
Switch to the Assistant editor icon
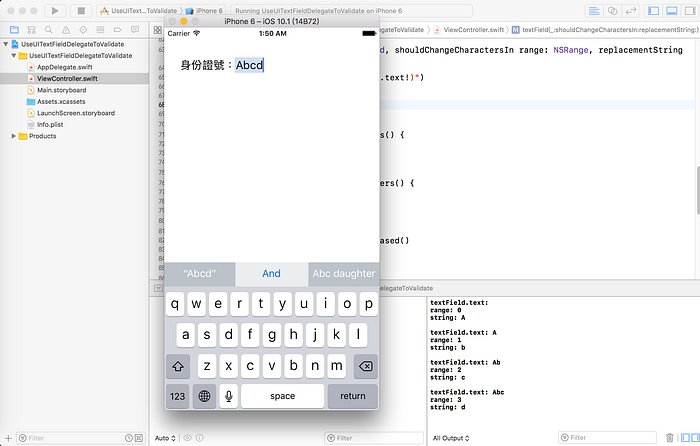(x=612, y=11)
